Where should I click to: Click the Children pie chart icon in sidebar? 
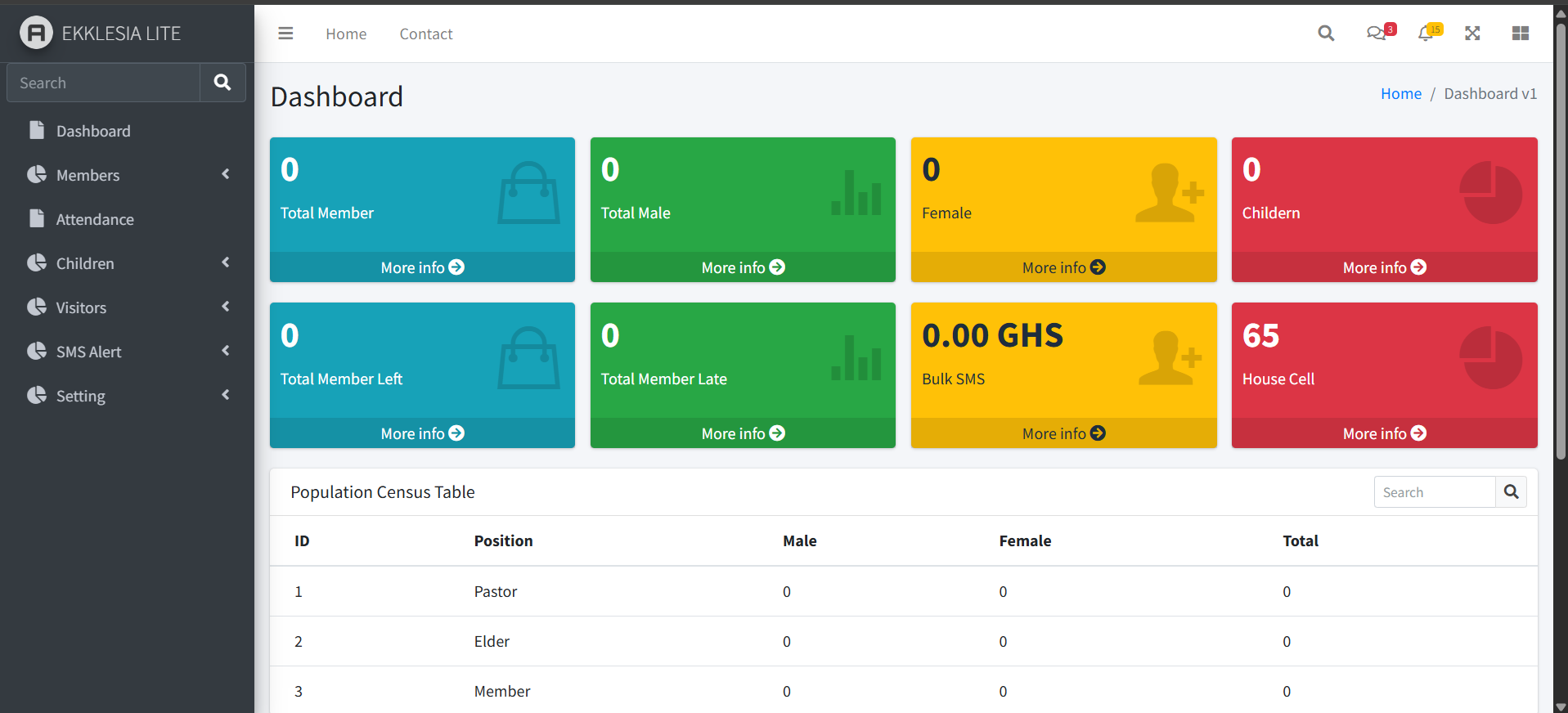36,262
